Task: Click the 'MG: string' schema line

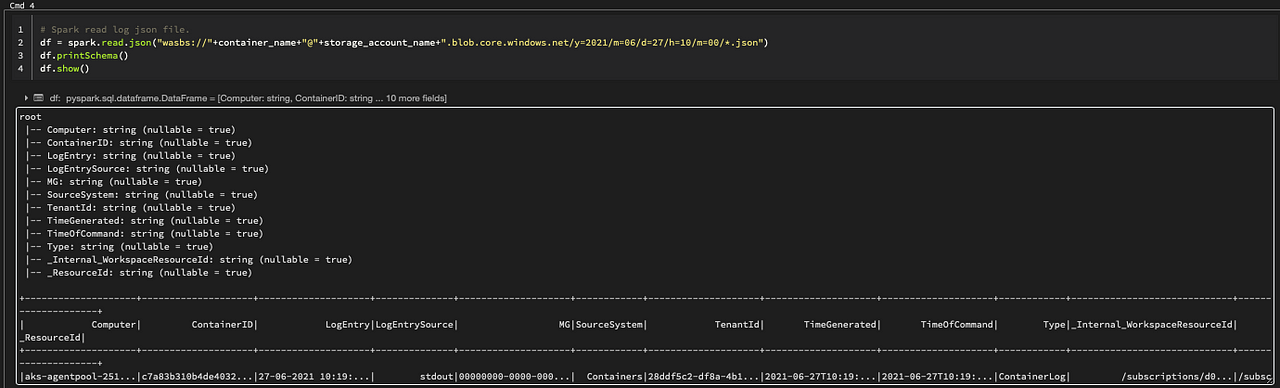Action: pos(114,182)
